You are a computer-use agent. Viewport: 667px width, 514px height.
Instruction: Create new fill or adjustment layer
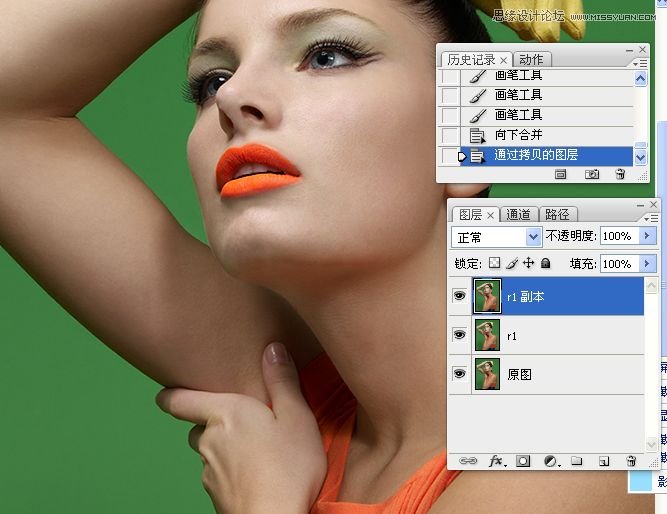point(551,461)
